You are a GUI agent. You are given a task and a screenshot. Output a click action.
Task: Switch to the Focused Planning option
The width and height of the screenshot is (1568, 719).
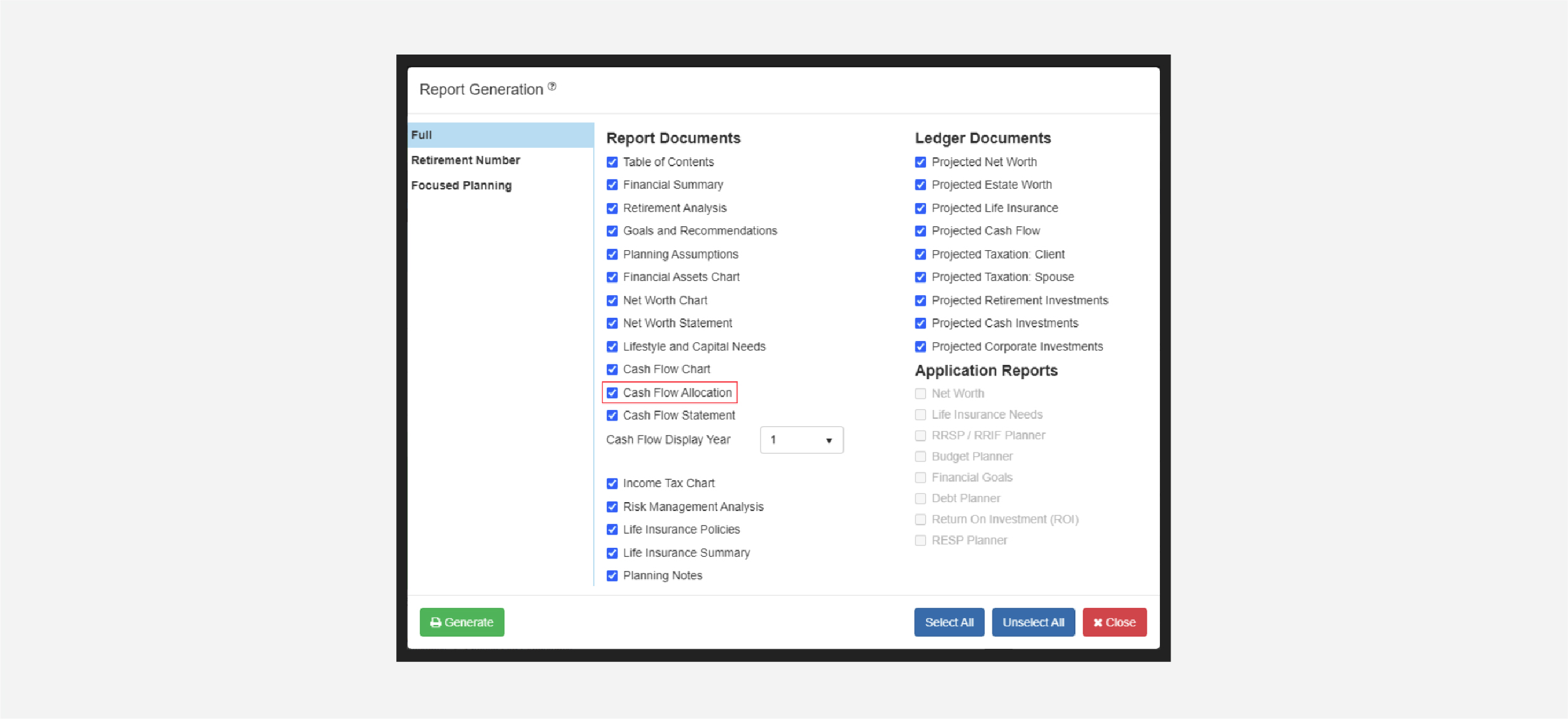[461, 186]
